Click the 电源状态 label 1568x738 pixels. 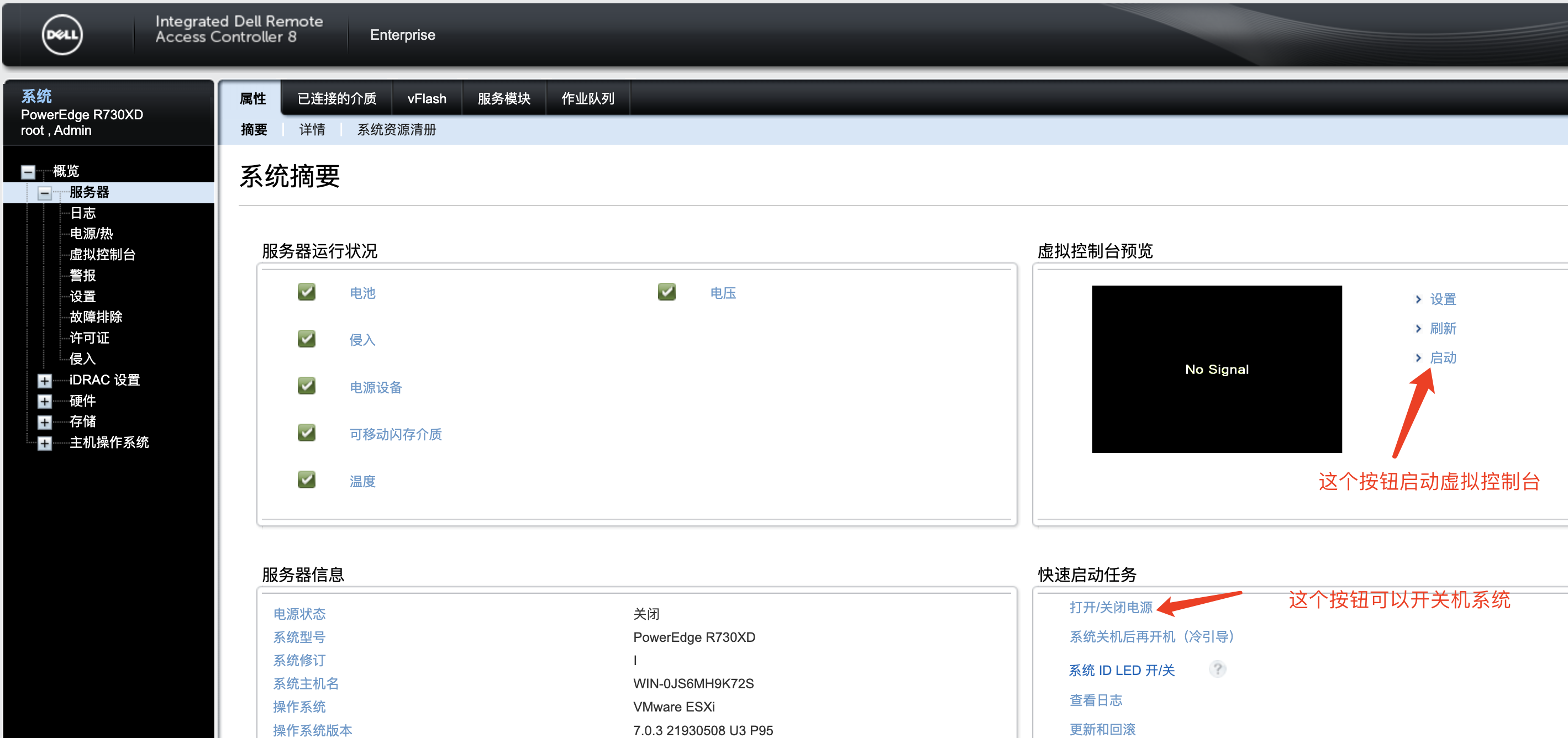299,614
